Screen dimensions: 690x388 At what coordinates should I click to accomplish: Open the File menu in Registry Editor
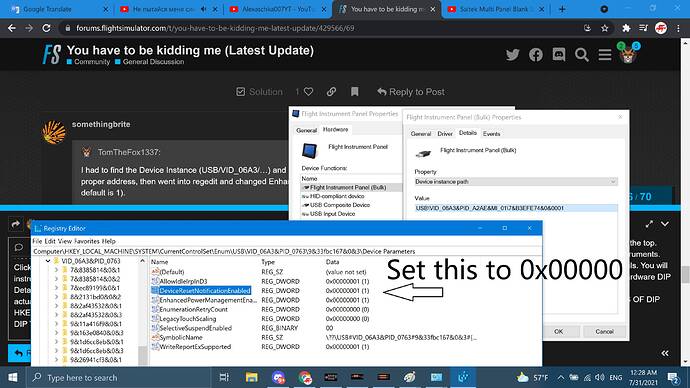(37, 241)
